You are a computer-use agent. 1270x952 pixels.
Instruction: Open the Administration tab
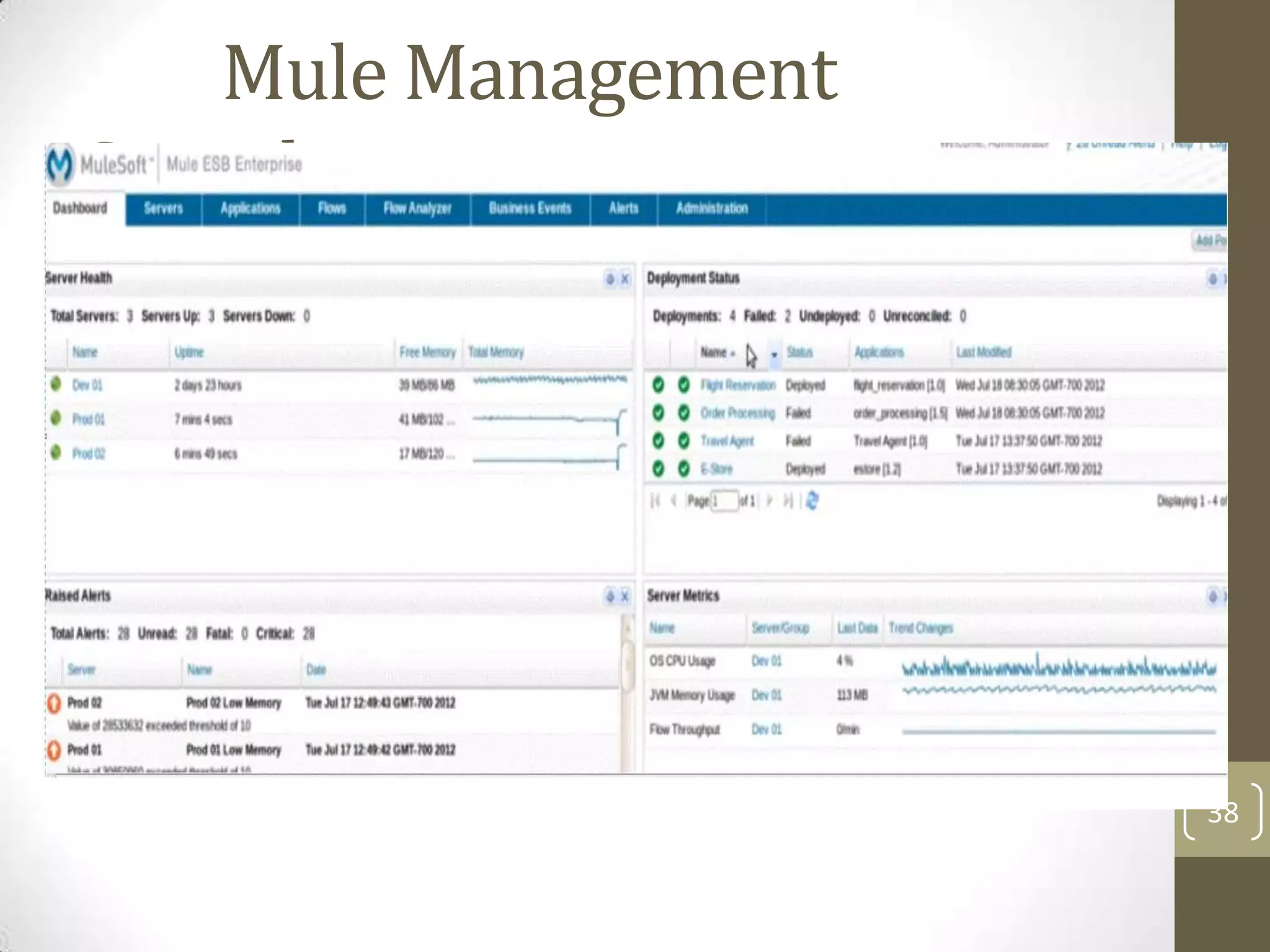712,208
